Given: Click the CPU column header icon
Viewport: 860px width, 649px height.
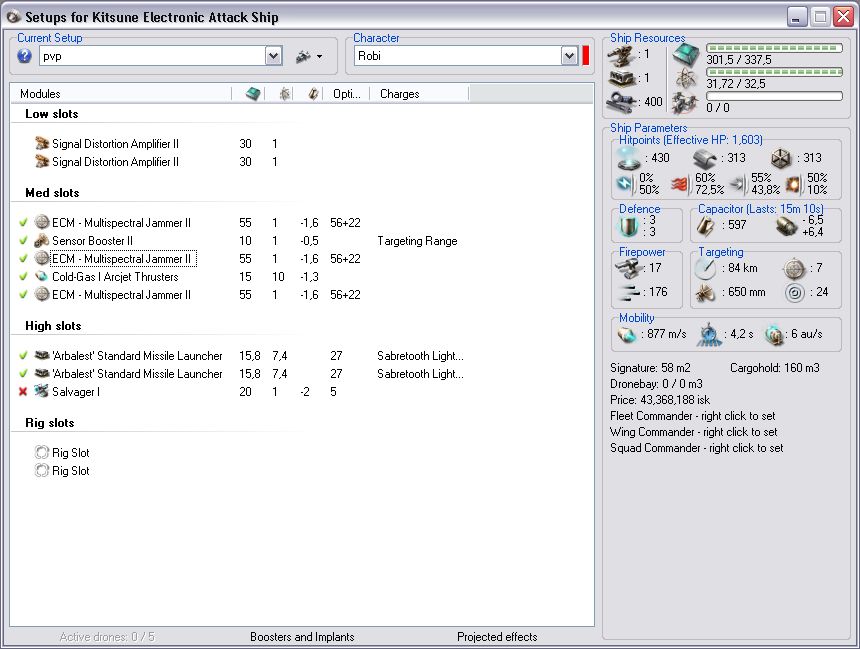Looking at the screenshot, I should [253, 94].
